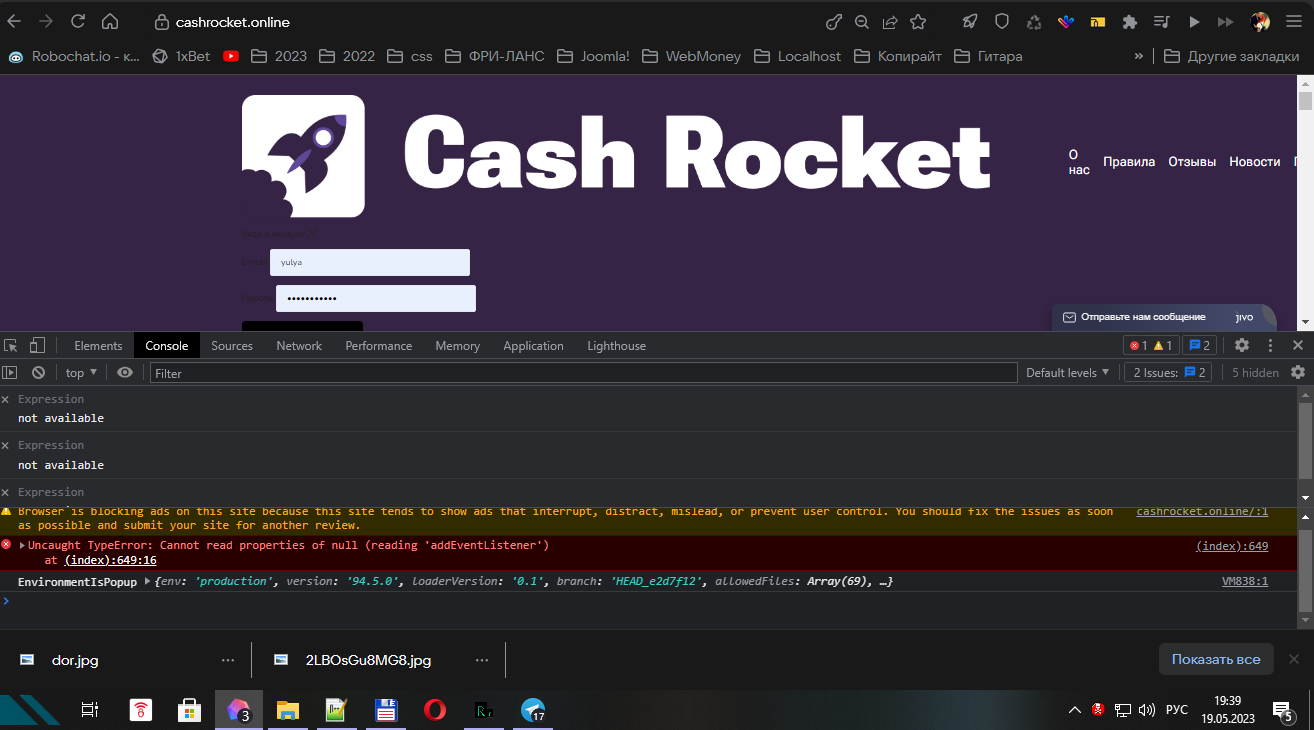The image size is (1314, 730).
Task: Open the shield privacy icon
Action: point(1001,21)
